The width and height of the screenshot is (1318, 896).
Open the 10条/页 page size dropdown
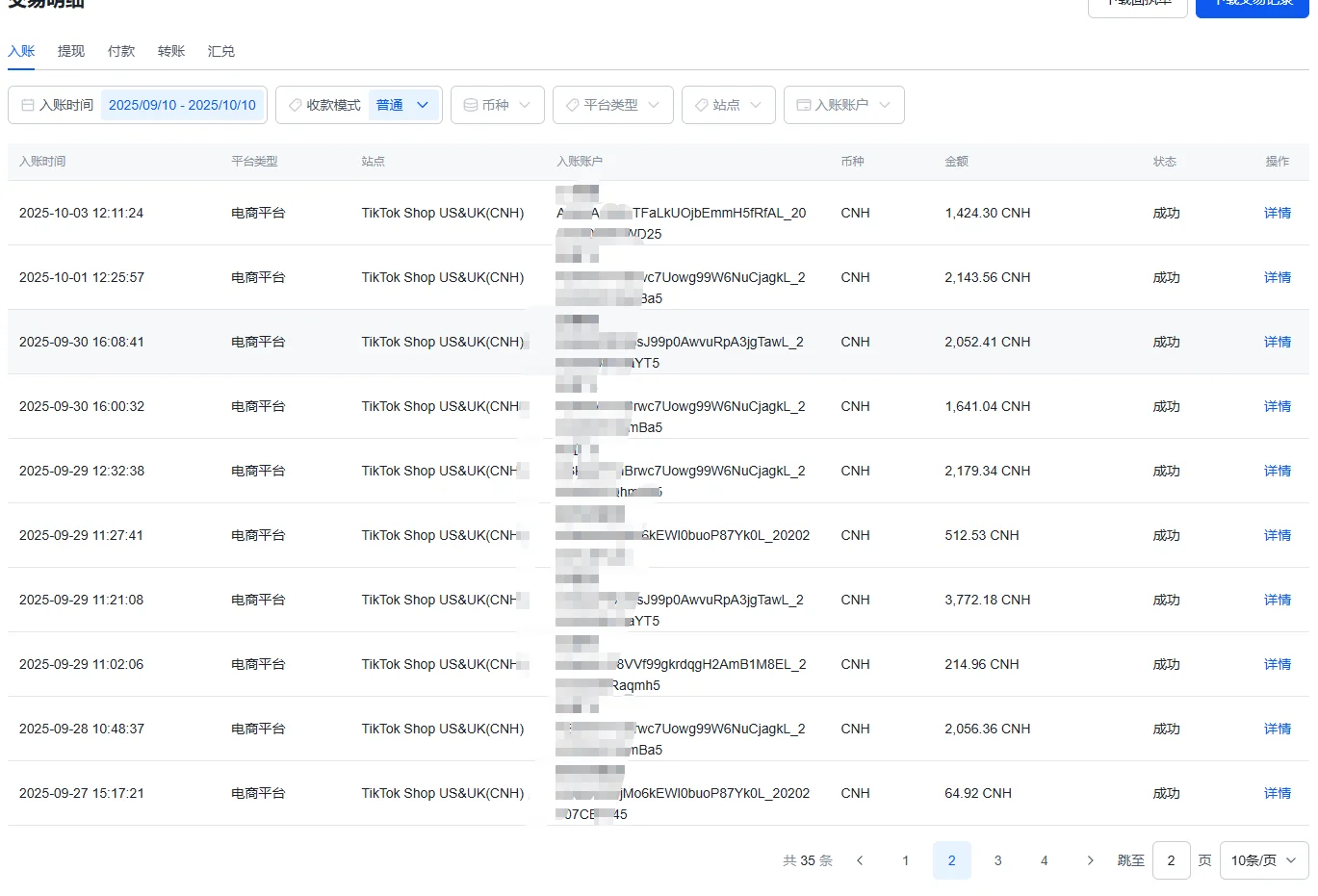pyautogui.click(x=1264, y=860)
